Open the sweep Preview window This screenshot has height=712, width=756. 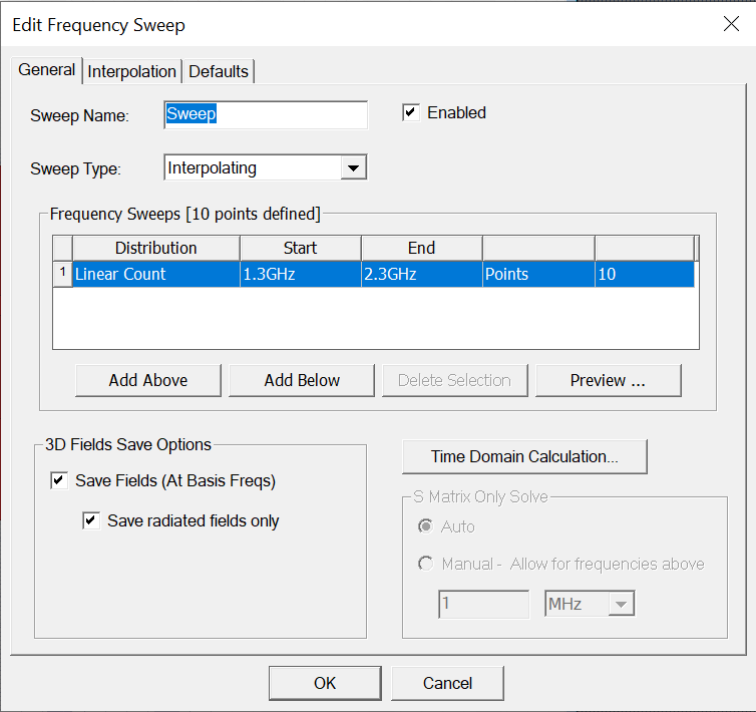tap(607, 380)
